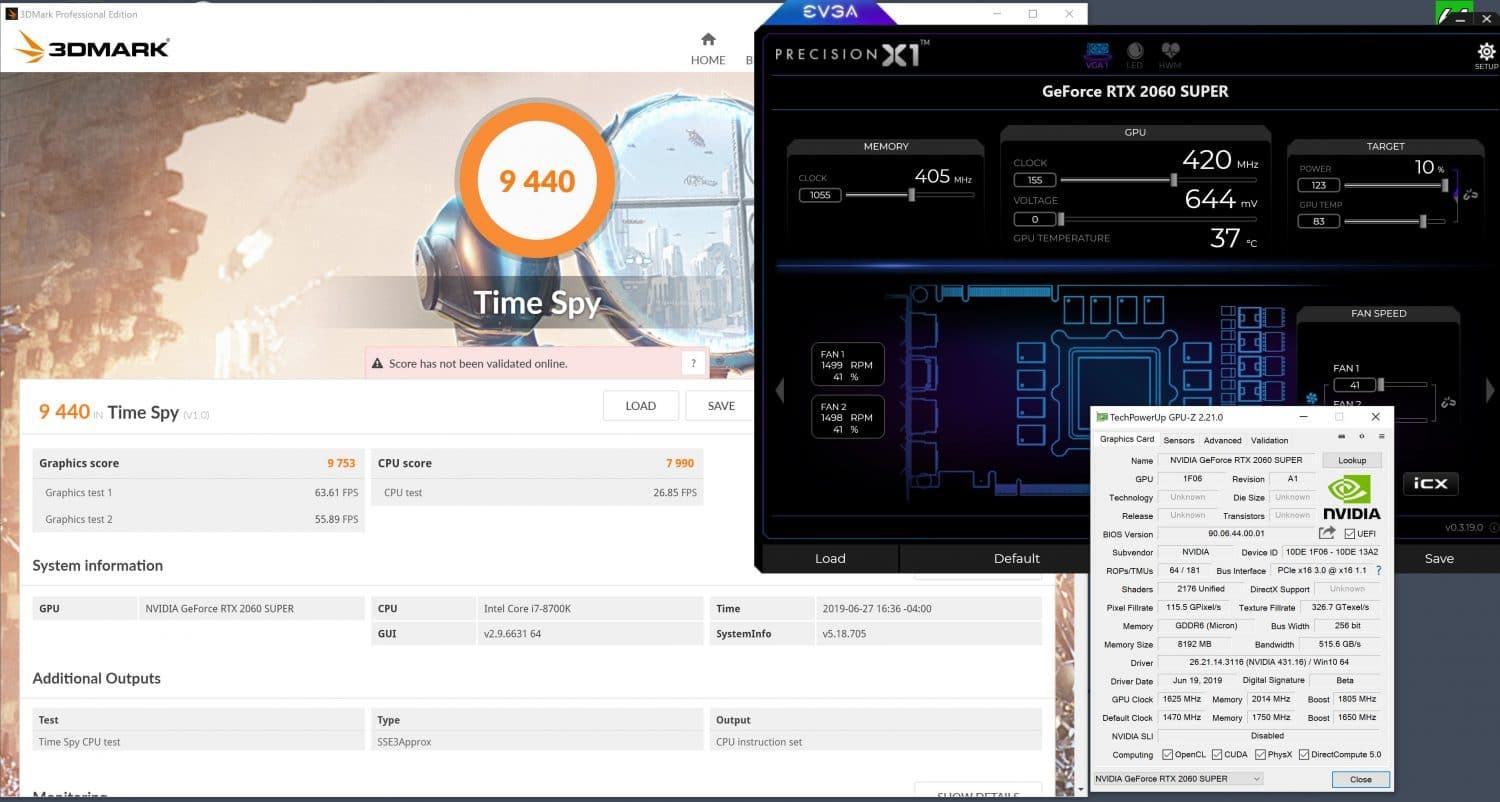1500x802 pixels.
Task: Click the link icon beside Power target
Action: tap(1469, 194)
